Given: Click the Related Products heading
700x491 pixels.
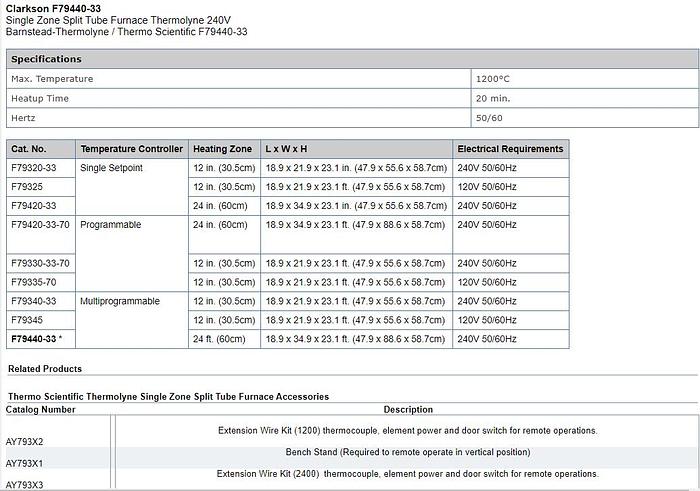Looking at the screenshot, I should (45, 369).
